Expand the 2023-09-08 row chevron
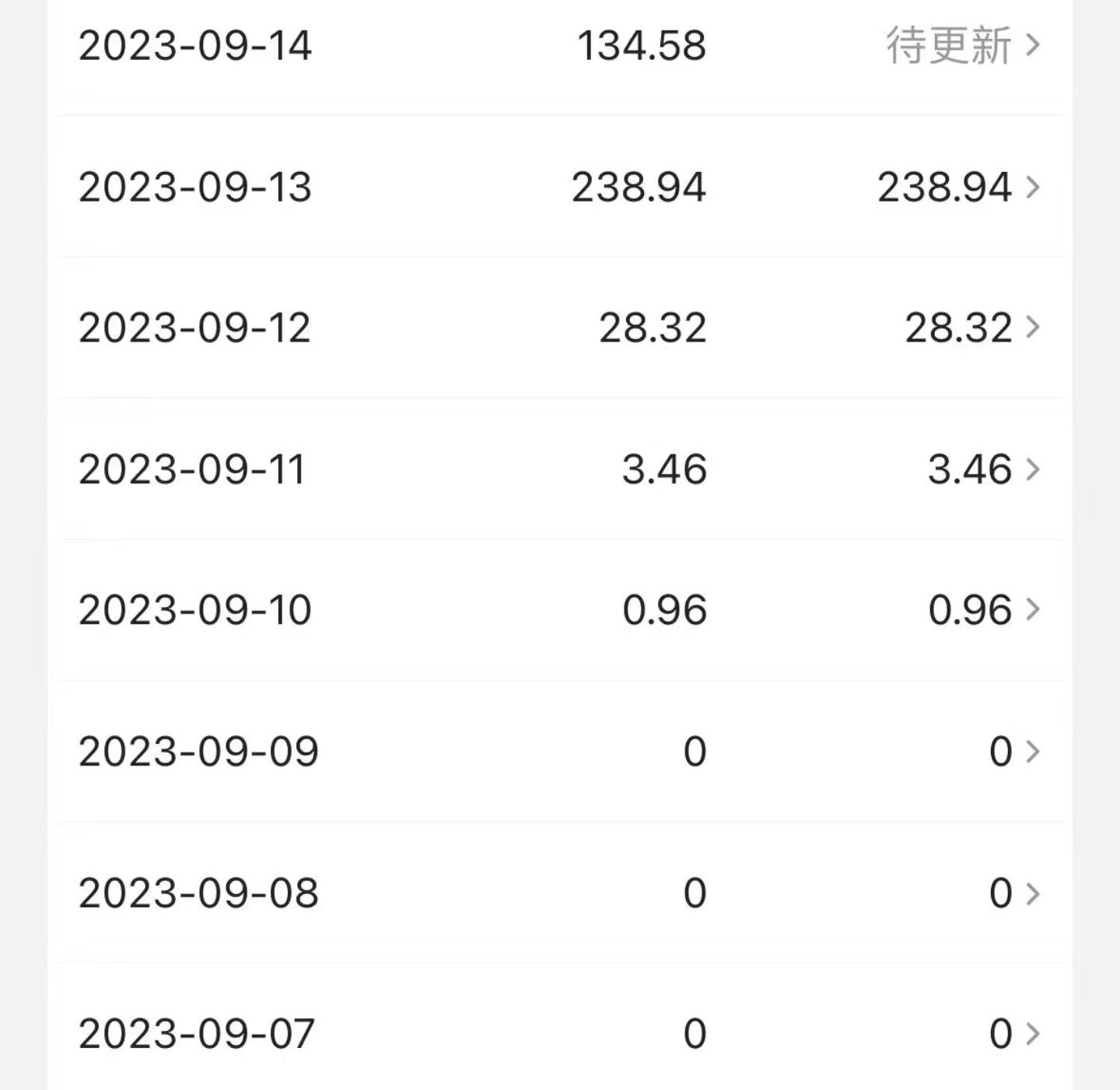 click(1033, 893)
